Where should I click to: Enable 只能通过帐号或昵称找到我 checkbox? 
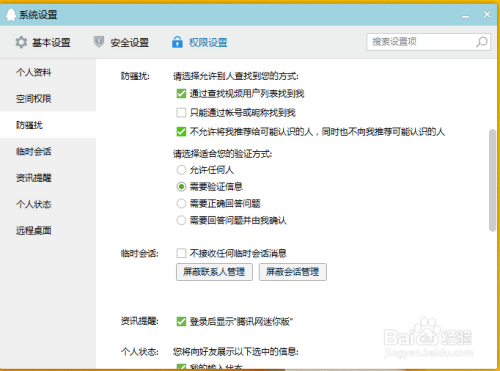click(181, 113)
